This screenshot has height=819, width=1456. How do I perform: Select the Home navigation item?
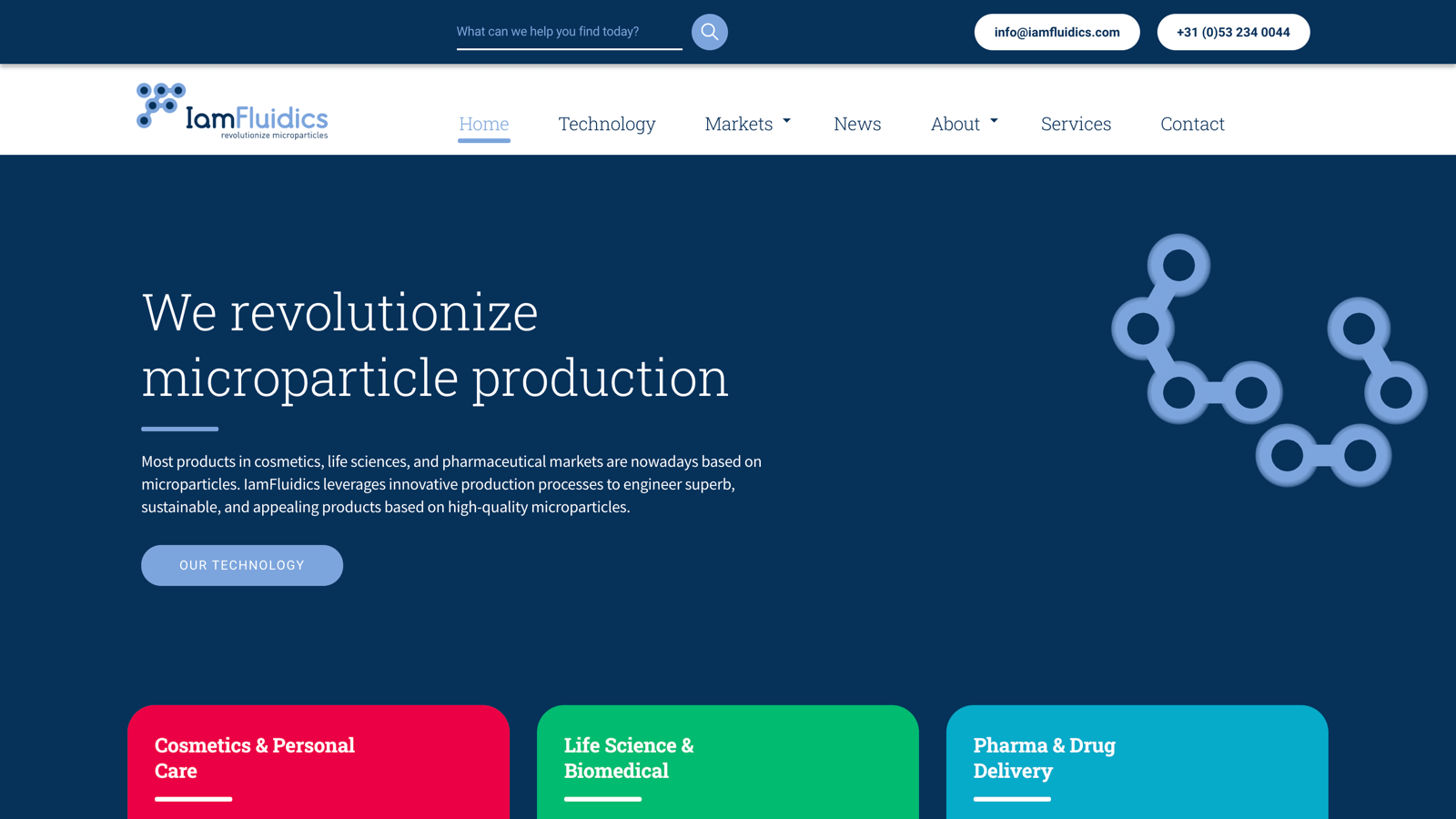483,124
